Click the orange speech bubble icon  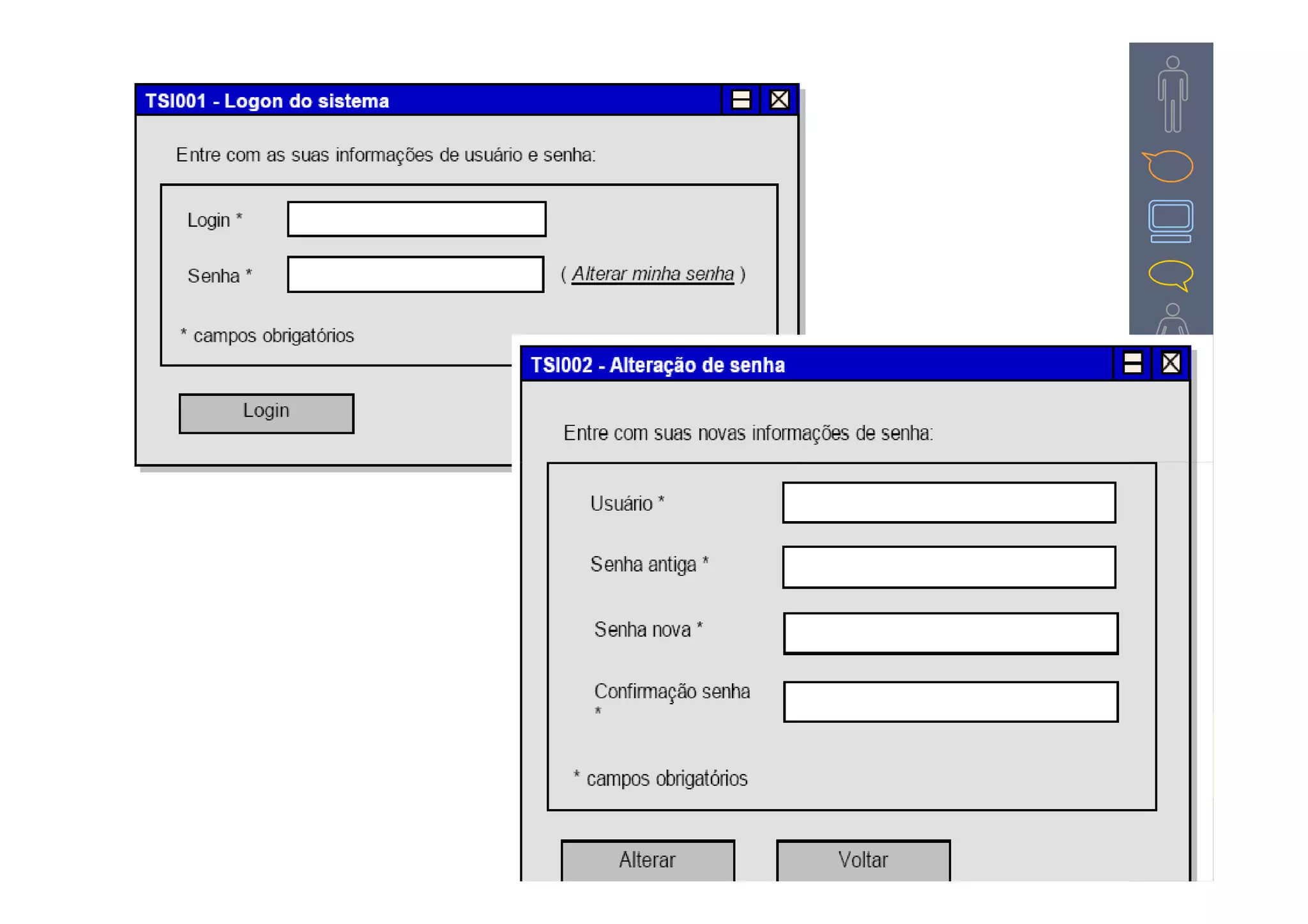(1169, 166)
